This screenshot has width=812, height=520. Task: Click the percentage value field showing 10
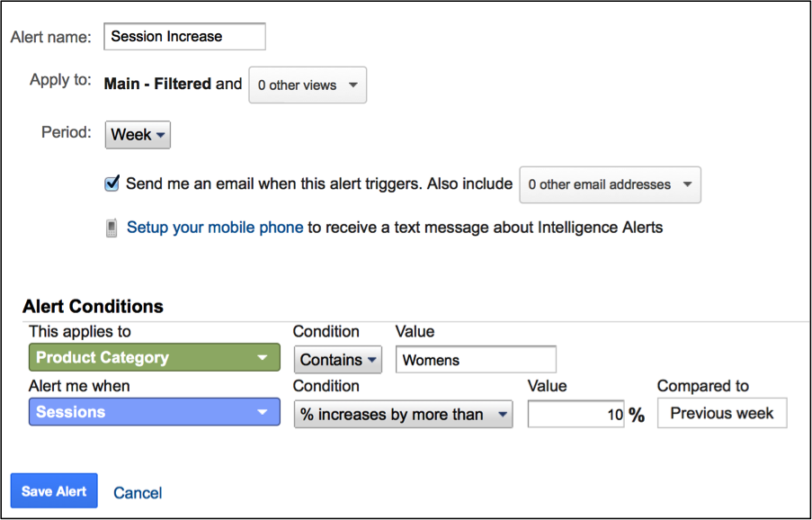tap(576, 414)
